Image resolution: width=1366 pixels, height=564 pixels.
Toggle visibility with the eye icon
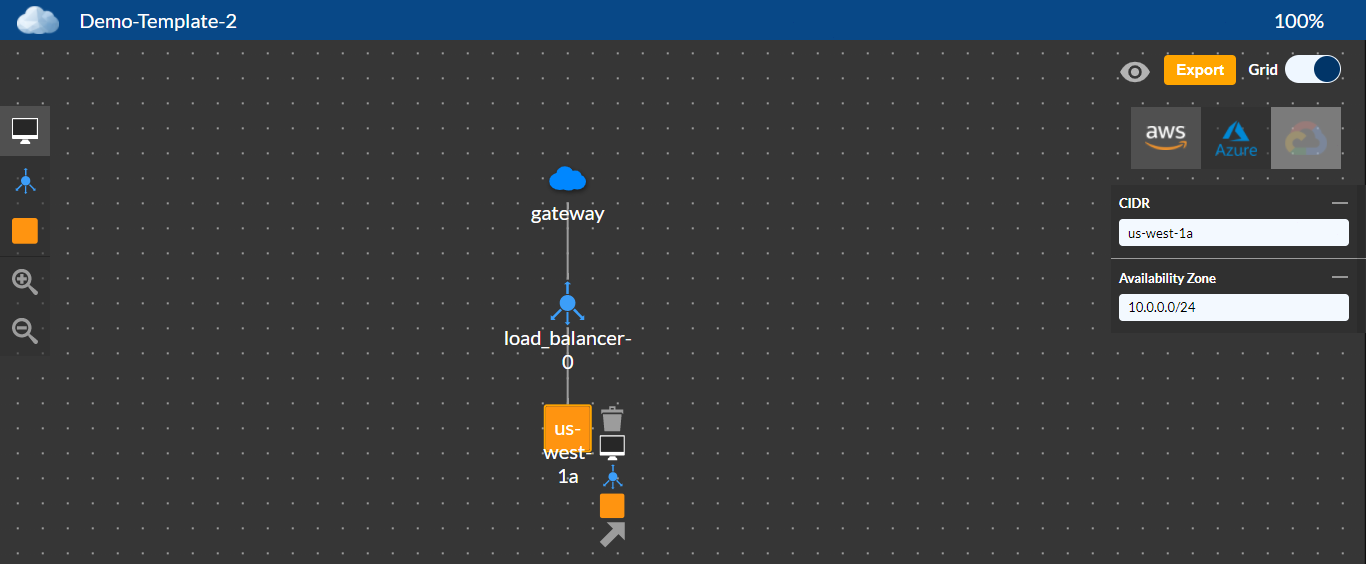coord(1135,71)
